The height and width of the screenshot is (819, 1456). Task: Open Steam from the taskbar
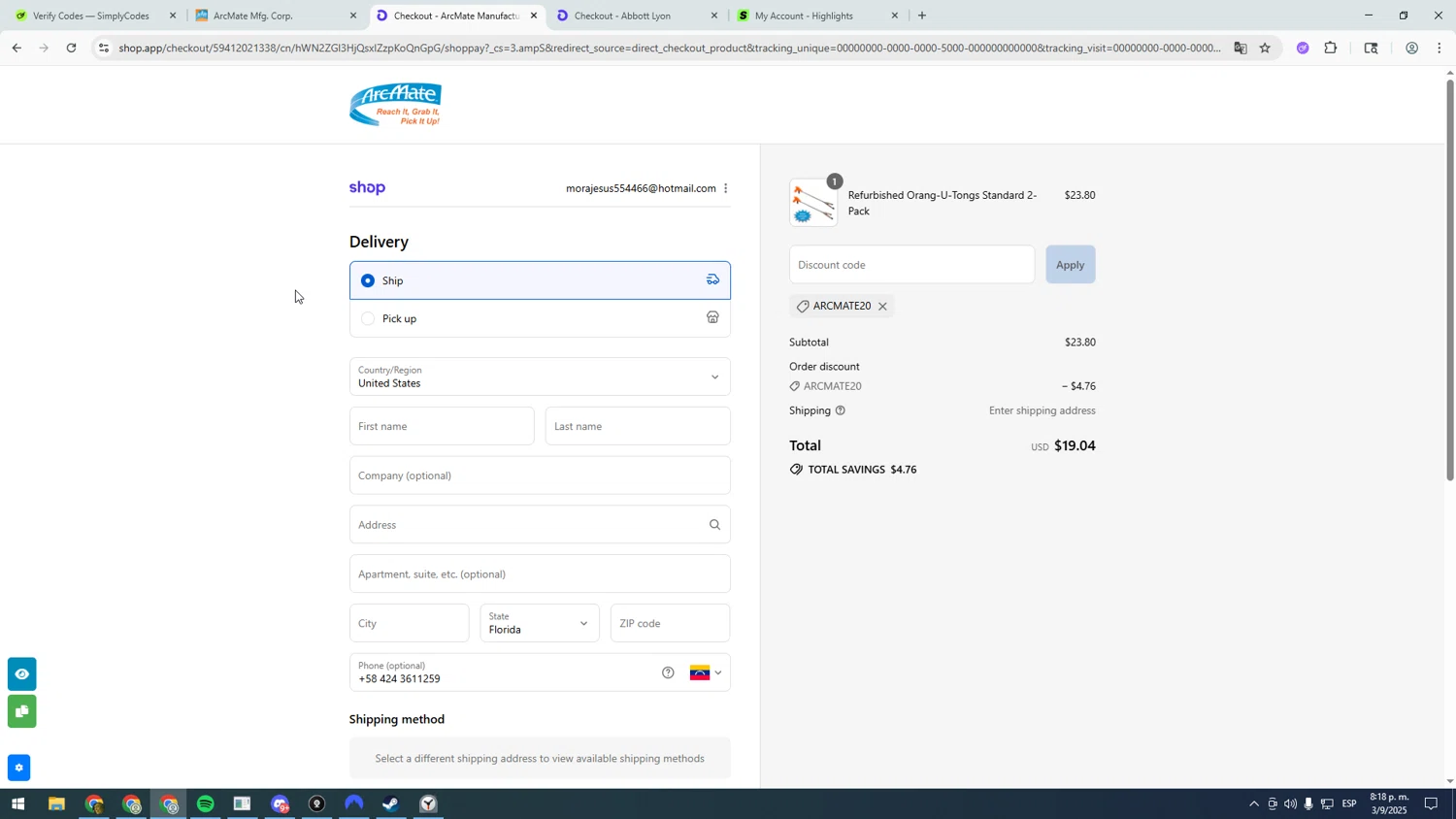[391, 804]
